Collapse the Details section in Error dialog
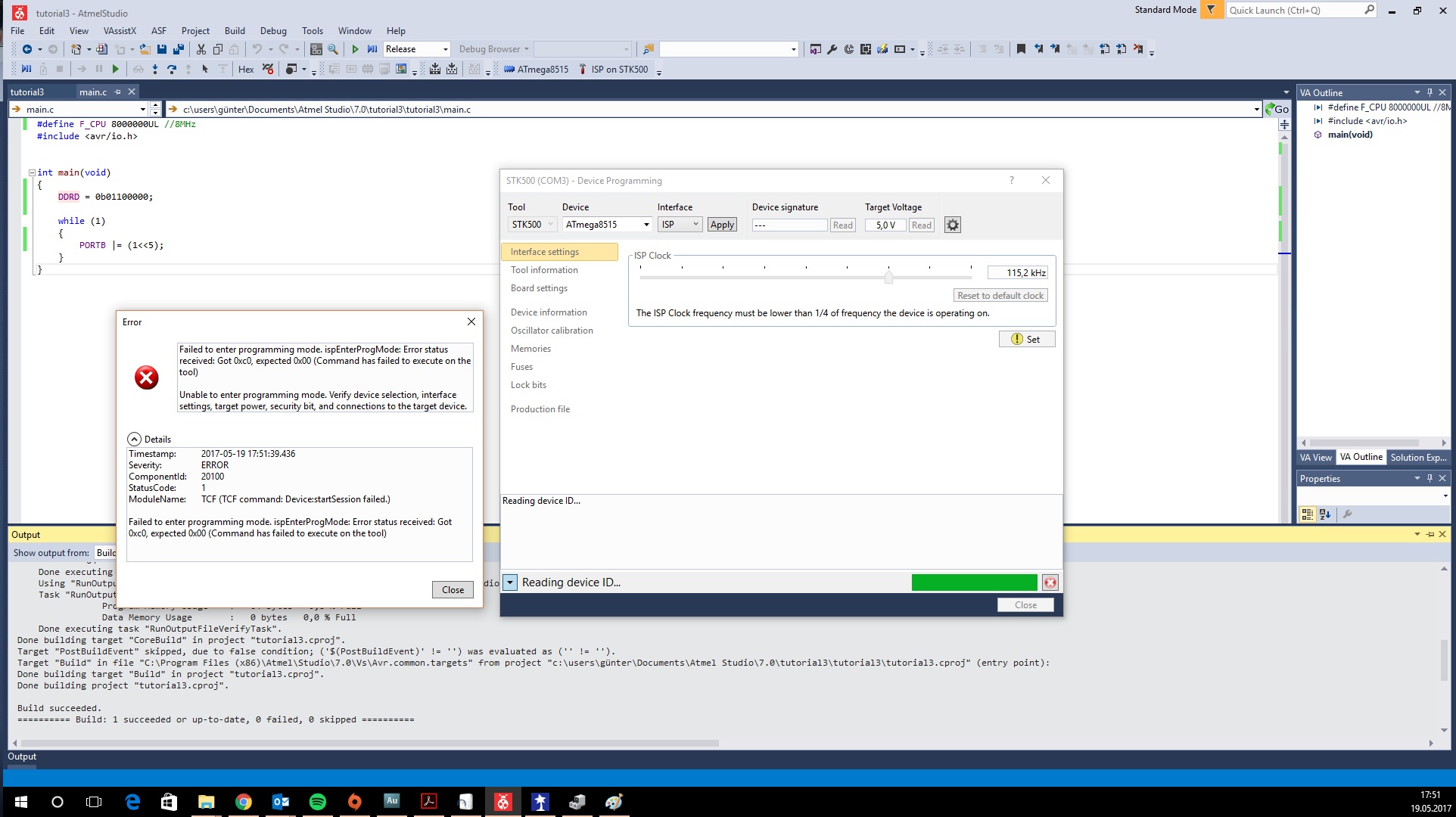 click(134, 439)
